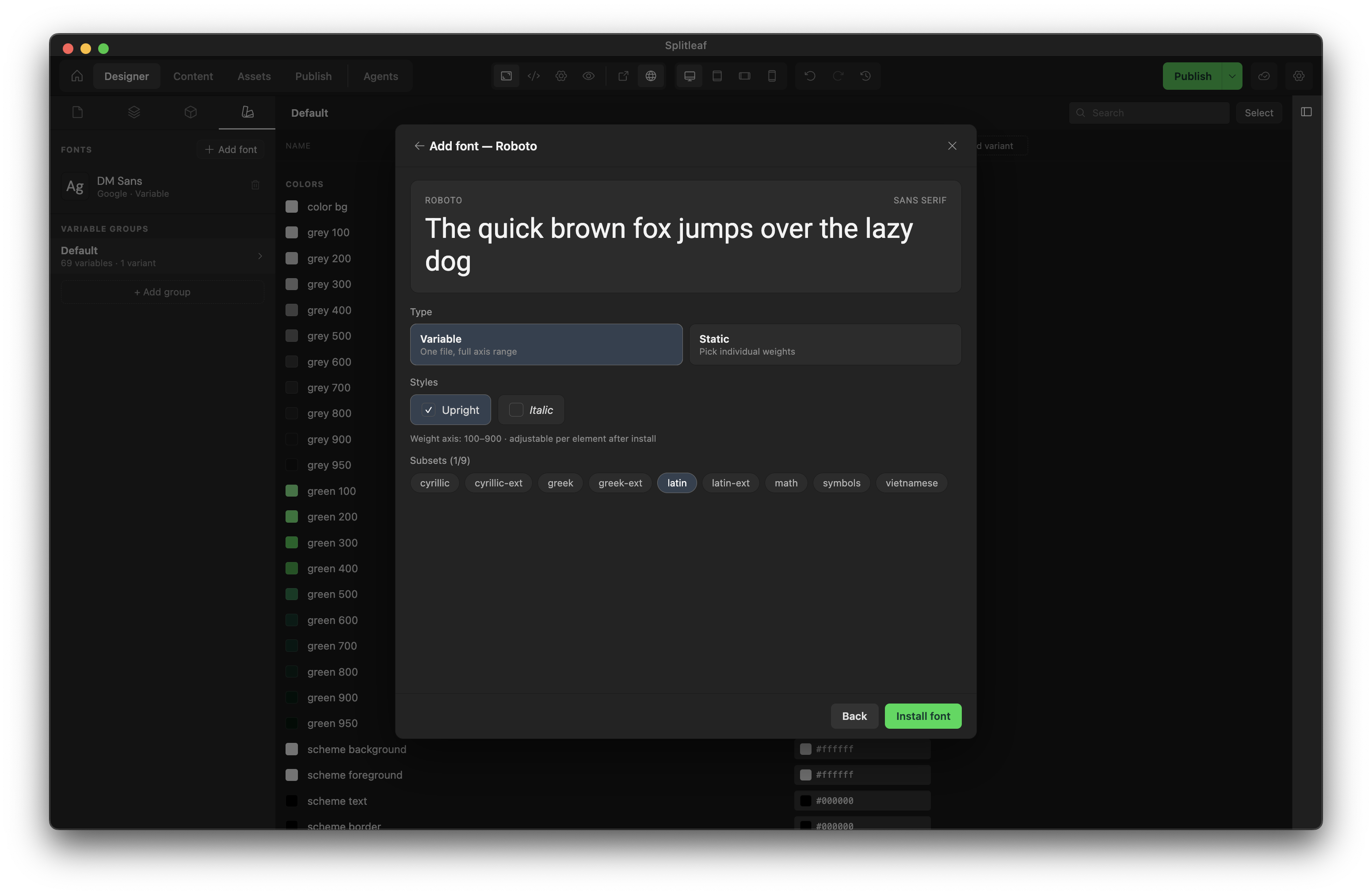Enable the Italic style checkbox
1372x895 pixels.
516,410
